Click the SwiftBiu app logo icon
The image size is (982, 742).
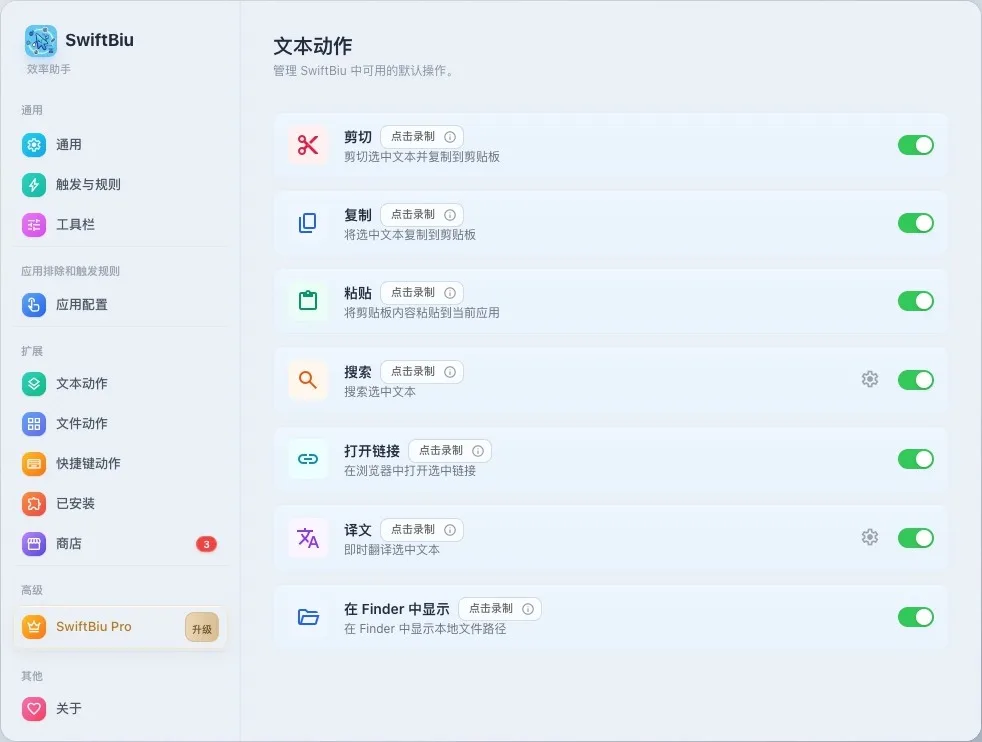coord(41,41)
